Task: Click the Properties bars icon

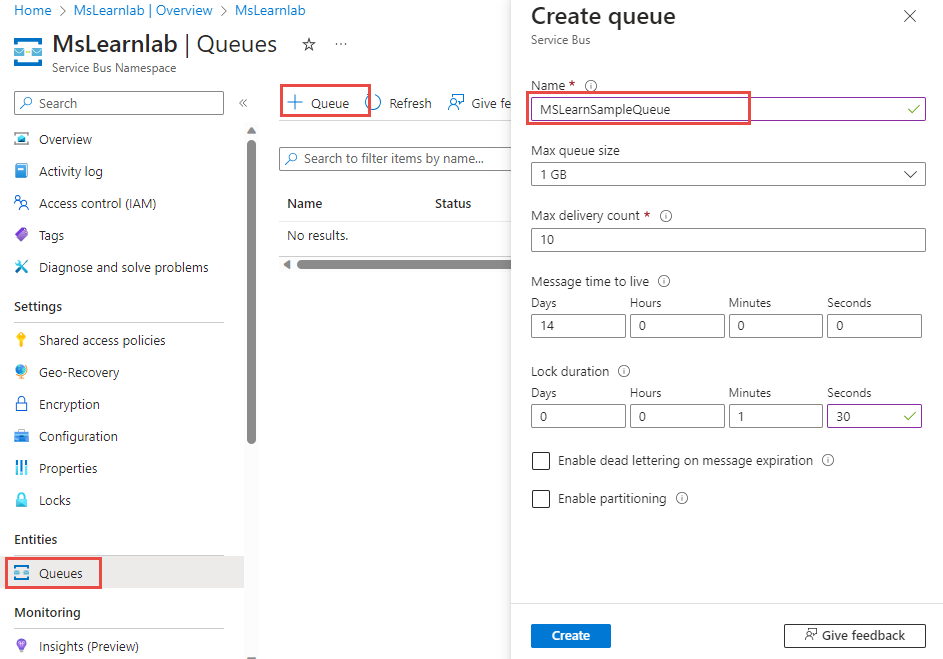Action: [x=22, y=468]
